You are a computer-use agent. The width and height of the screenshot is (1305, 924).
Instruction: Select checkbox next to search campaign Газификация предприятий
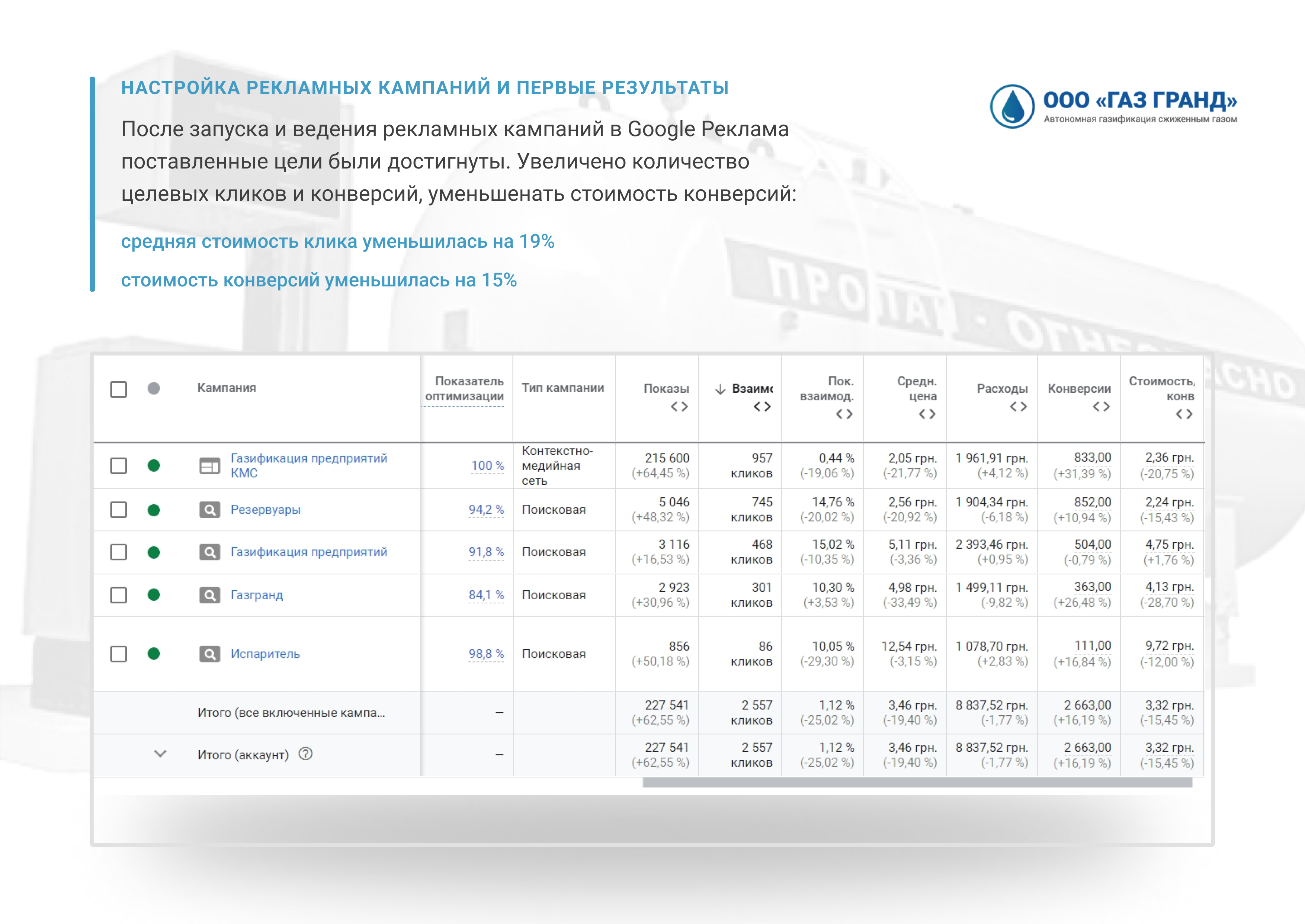pyautogui.click(x=118, y=552)
